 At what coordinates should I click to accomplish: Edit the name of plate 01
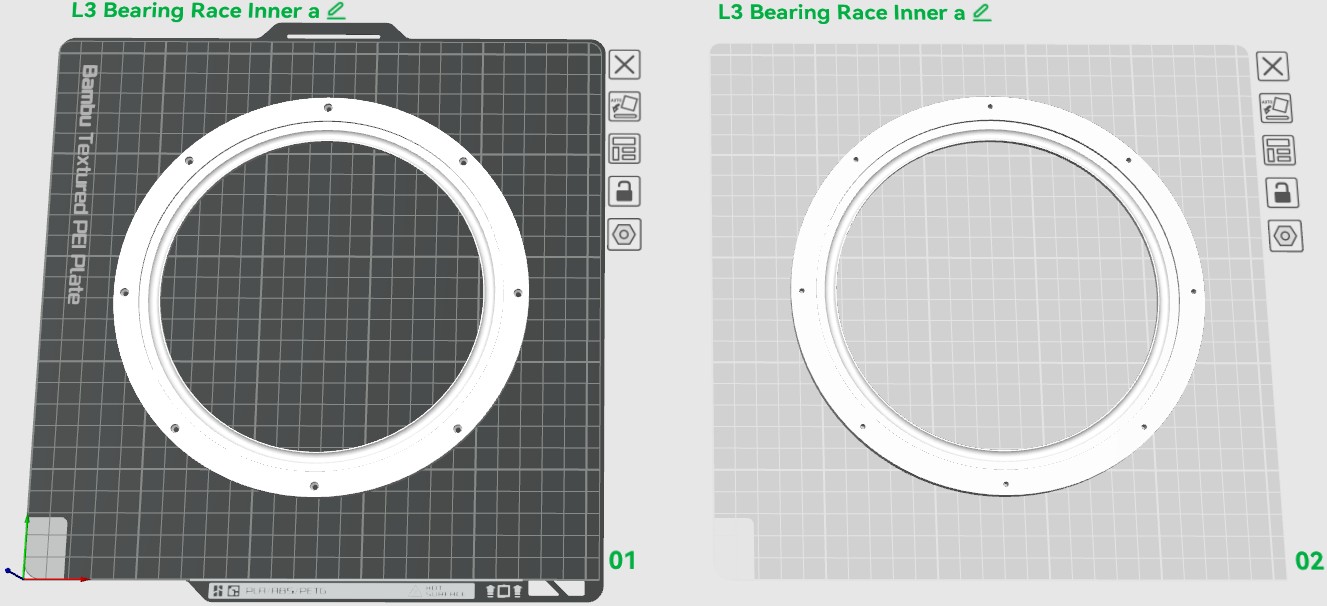pyautogui.click(x=336, y=12)
